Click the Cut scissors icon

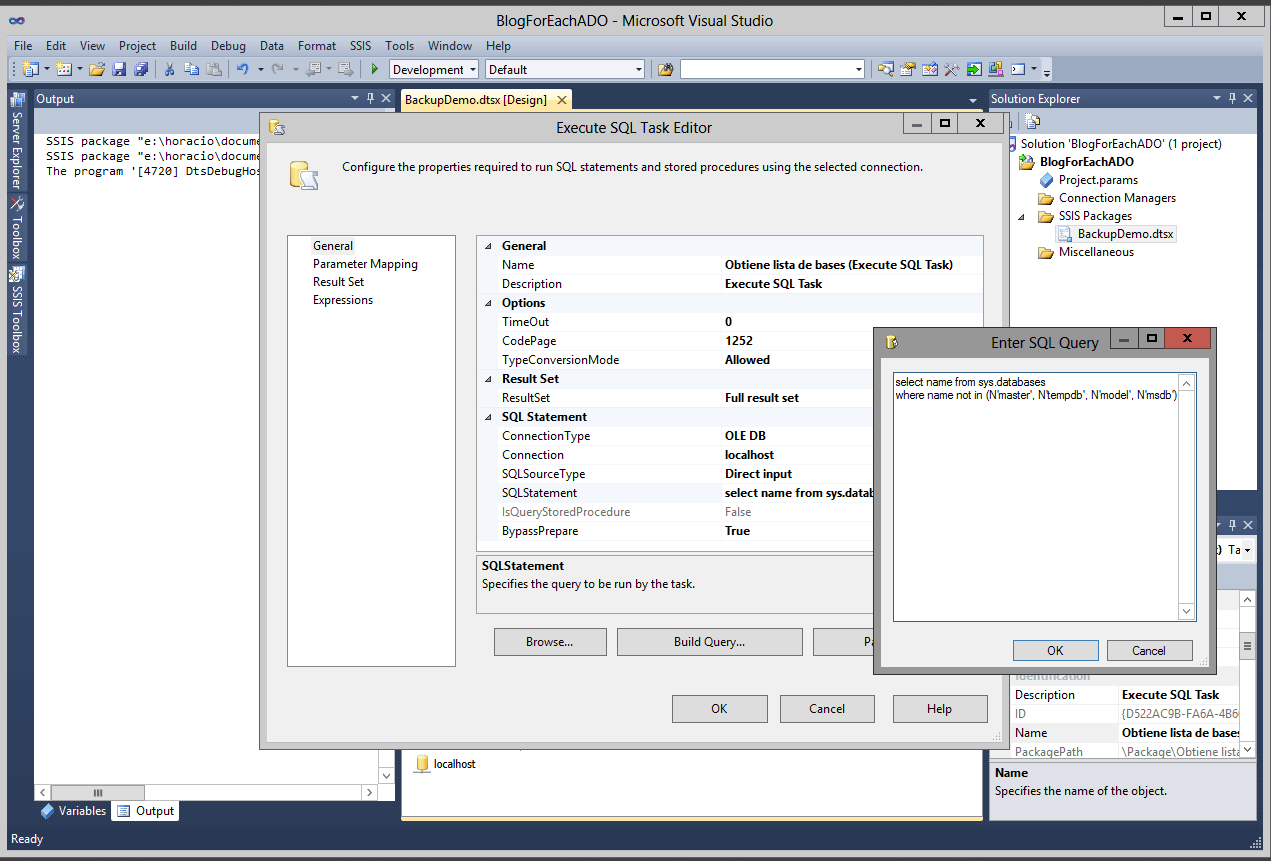click(170, 69)
